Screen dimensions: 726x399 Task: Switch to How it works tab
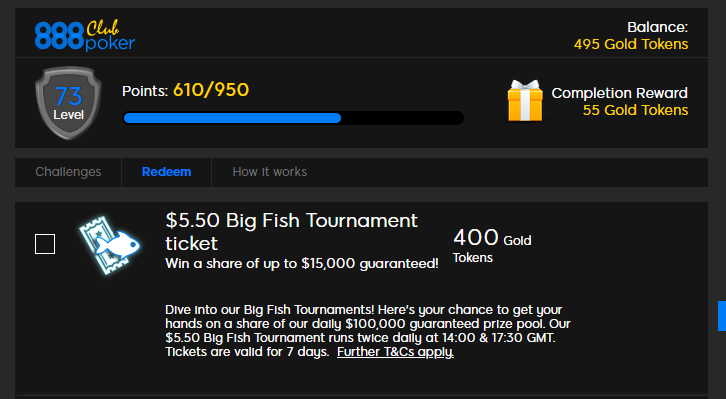[x=269, y=172]
